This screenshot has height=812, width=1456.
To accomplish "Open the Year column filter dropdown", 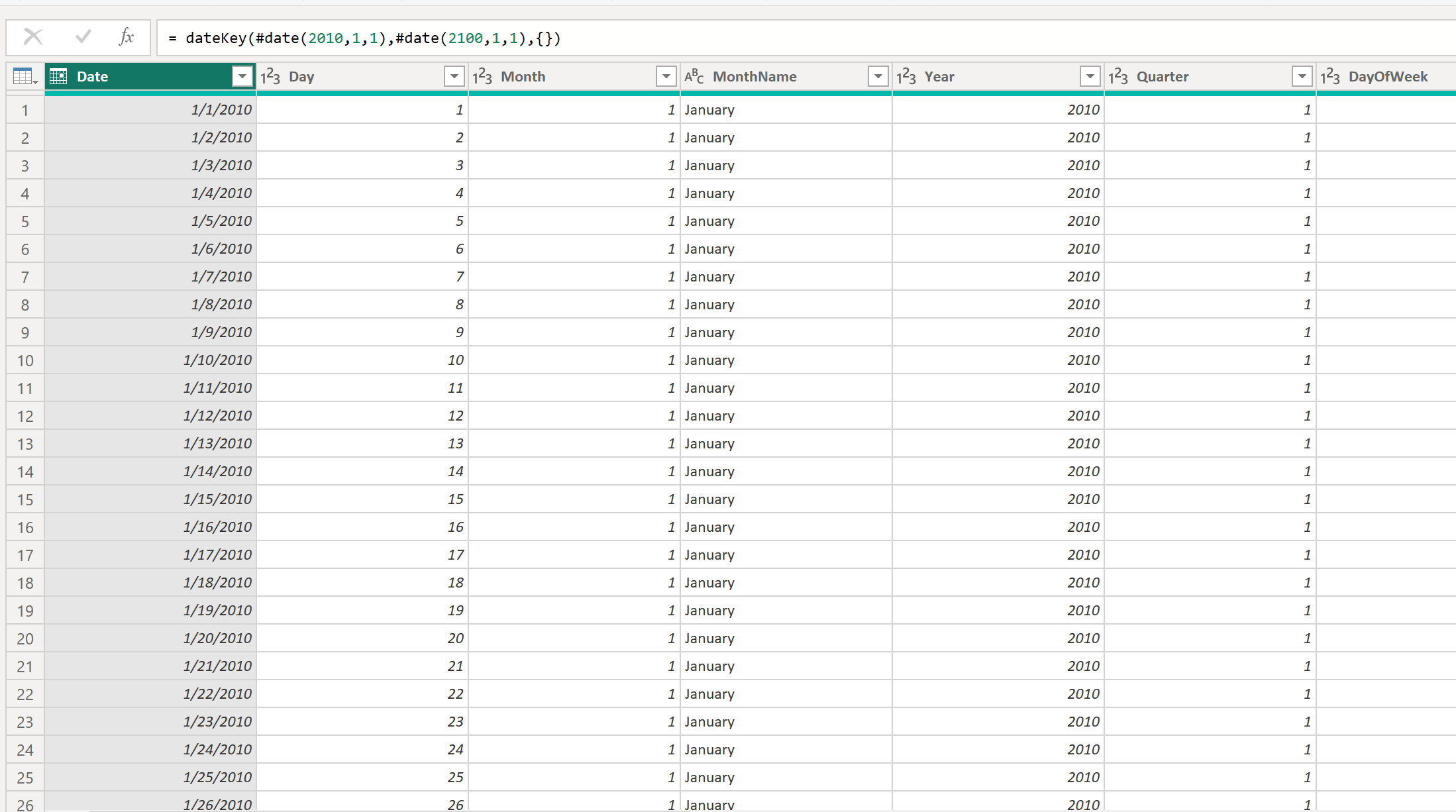I will (x=1090, y=77).
